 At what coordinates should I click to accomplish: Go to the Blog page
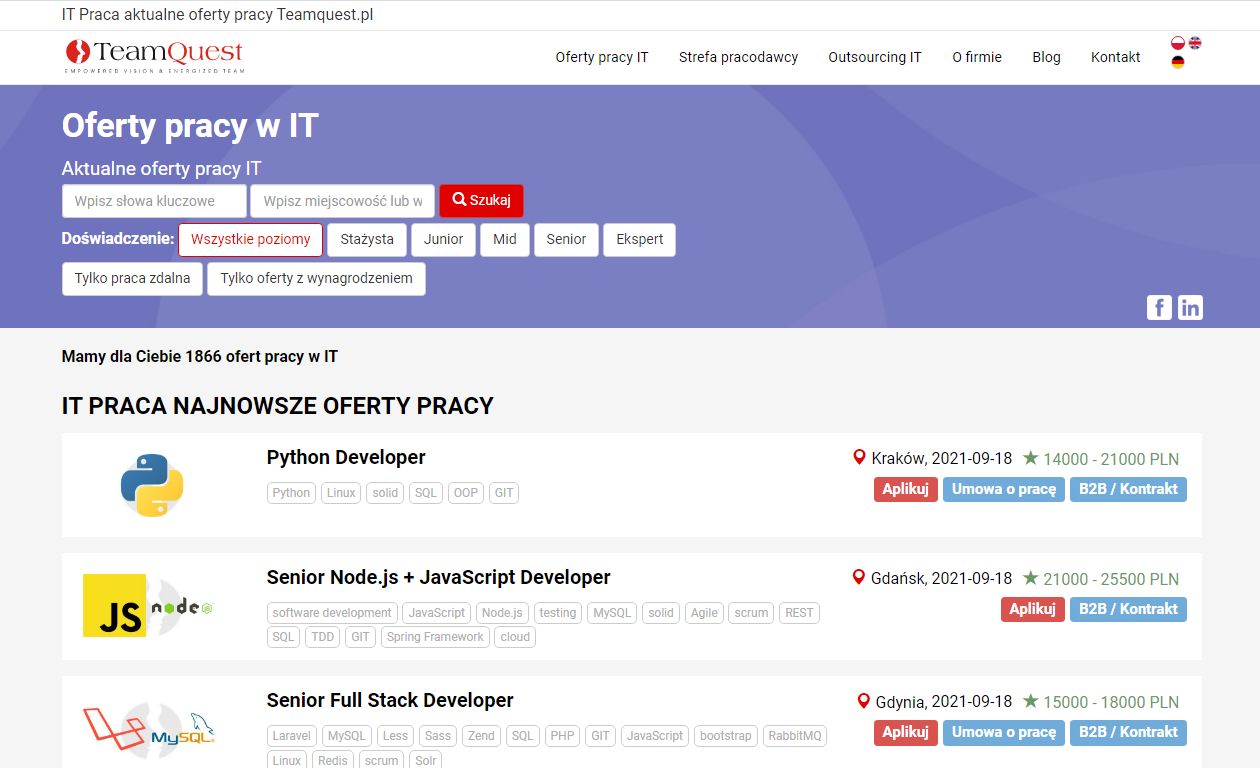(x=1046, y=57)
